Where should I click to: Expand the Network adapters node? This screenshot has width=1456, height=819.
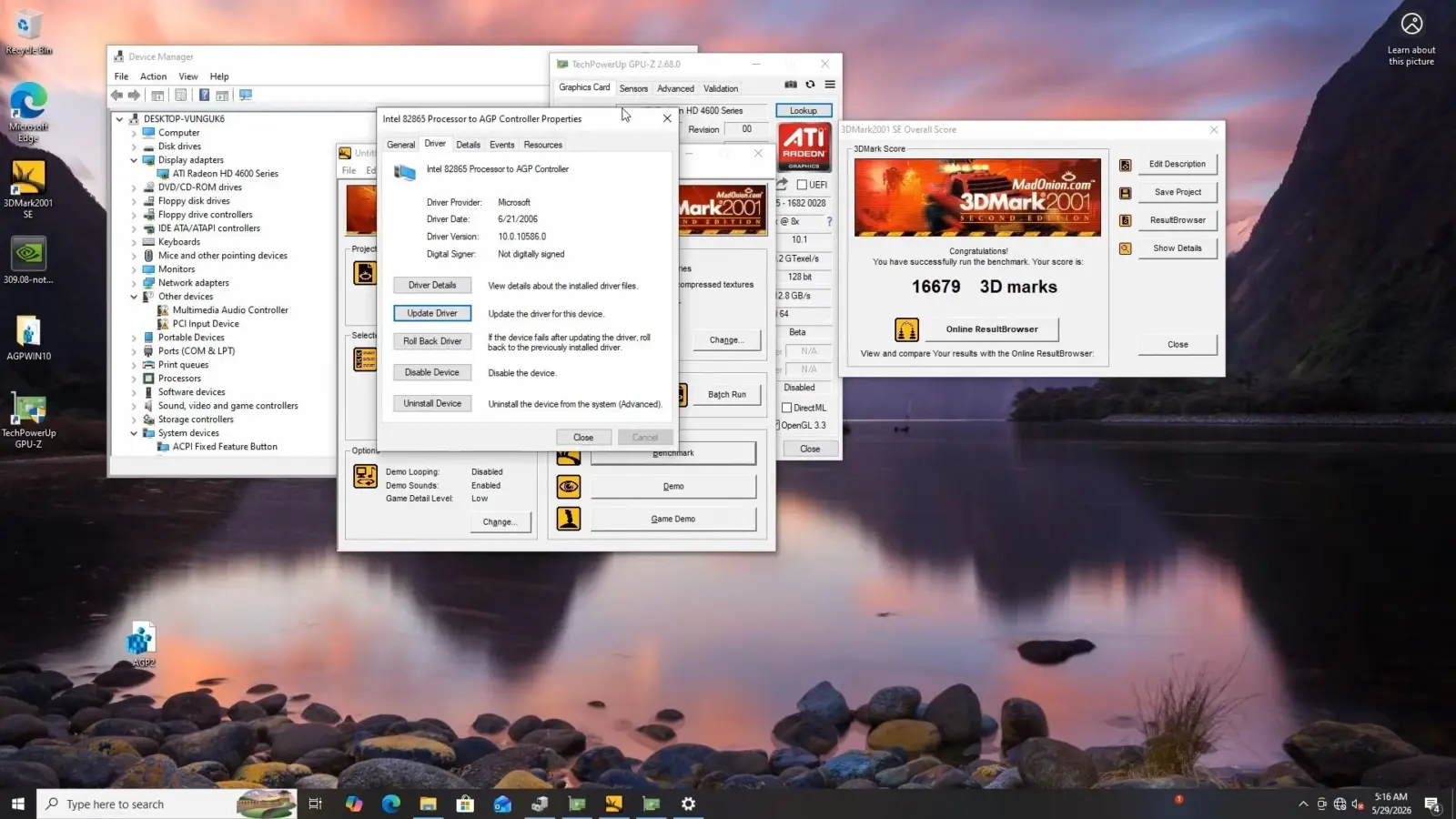coord(134,283)
